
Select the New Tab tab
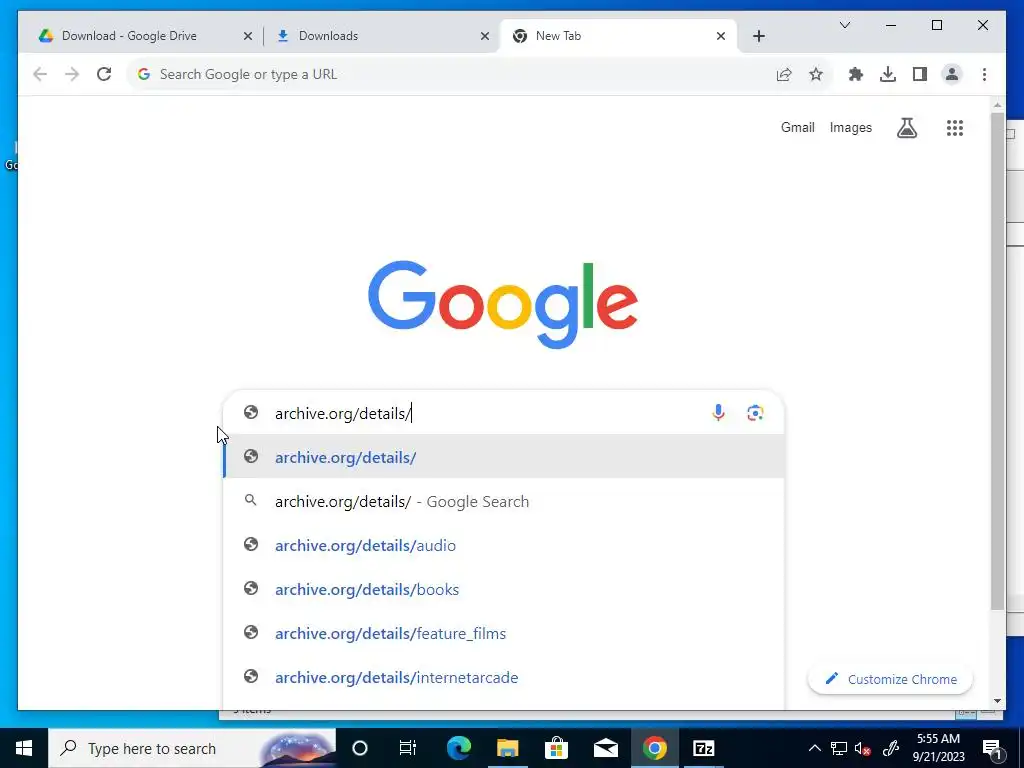coord(617,36)
